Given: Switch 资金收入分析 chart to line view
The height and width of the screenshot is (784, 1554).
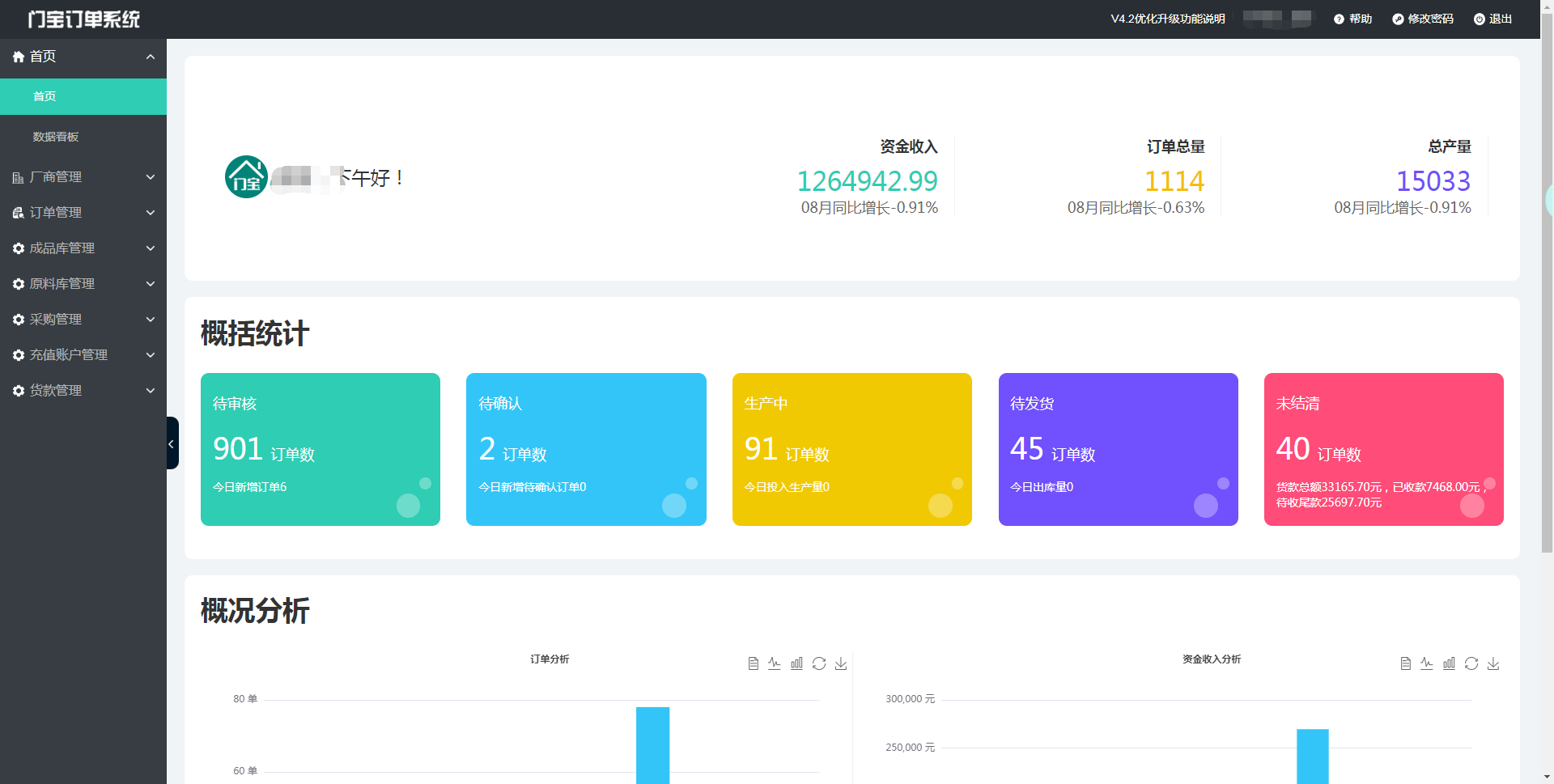Looking at the screenshot, I should (1427, 663).
